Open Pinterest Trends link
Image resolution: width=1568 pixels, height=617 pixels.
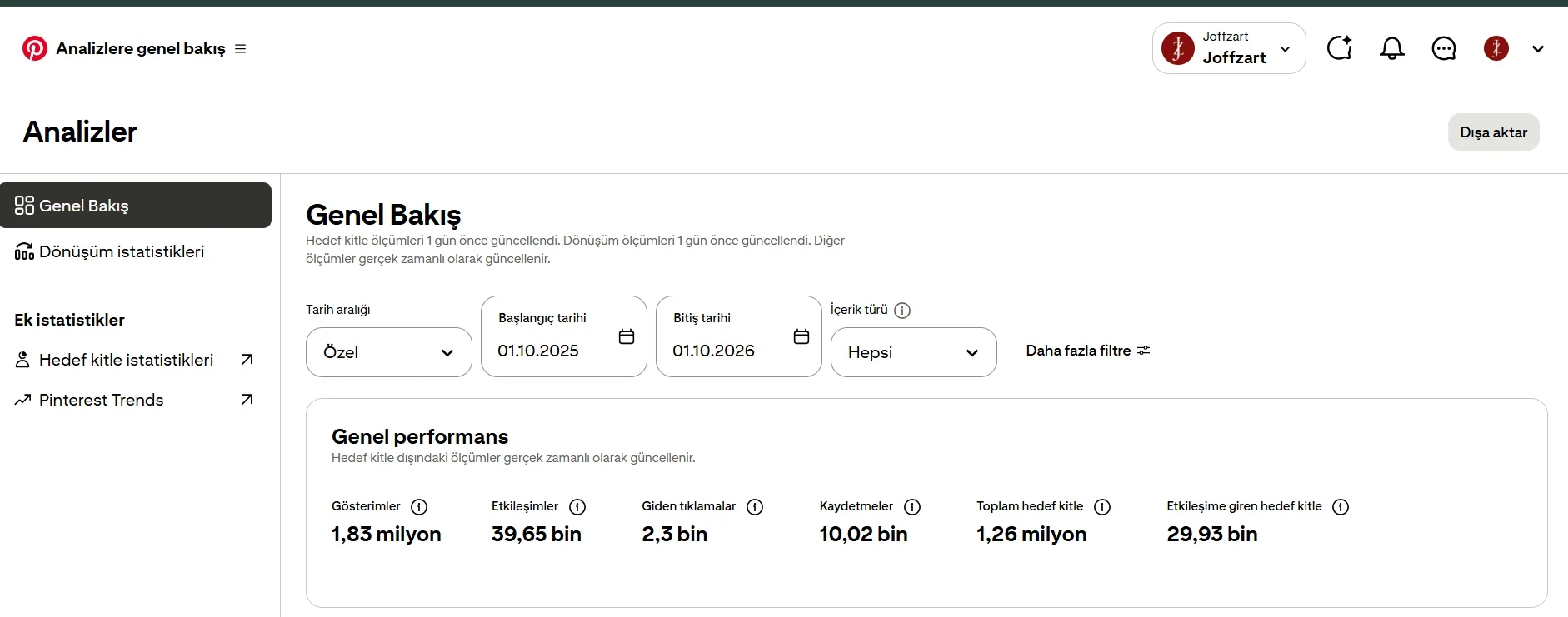pos(101,400)
